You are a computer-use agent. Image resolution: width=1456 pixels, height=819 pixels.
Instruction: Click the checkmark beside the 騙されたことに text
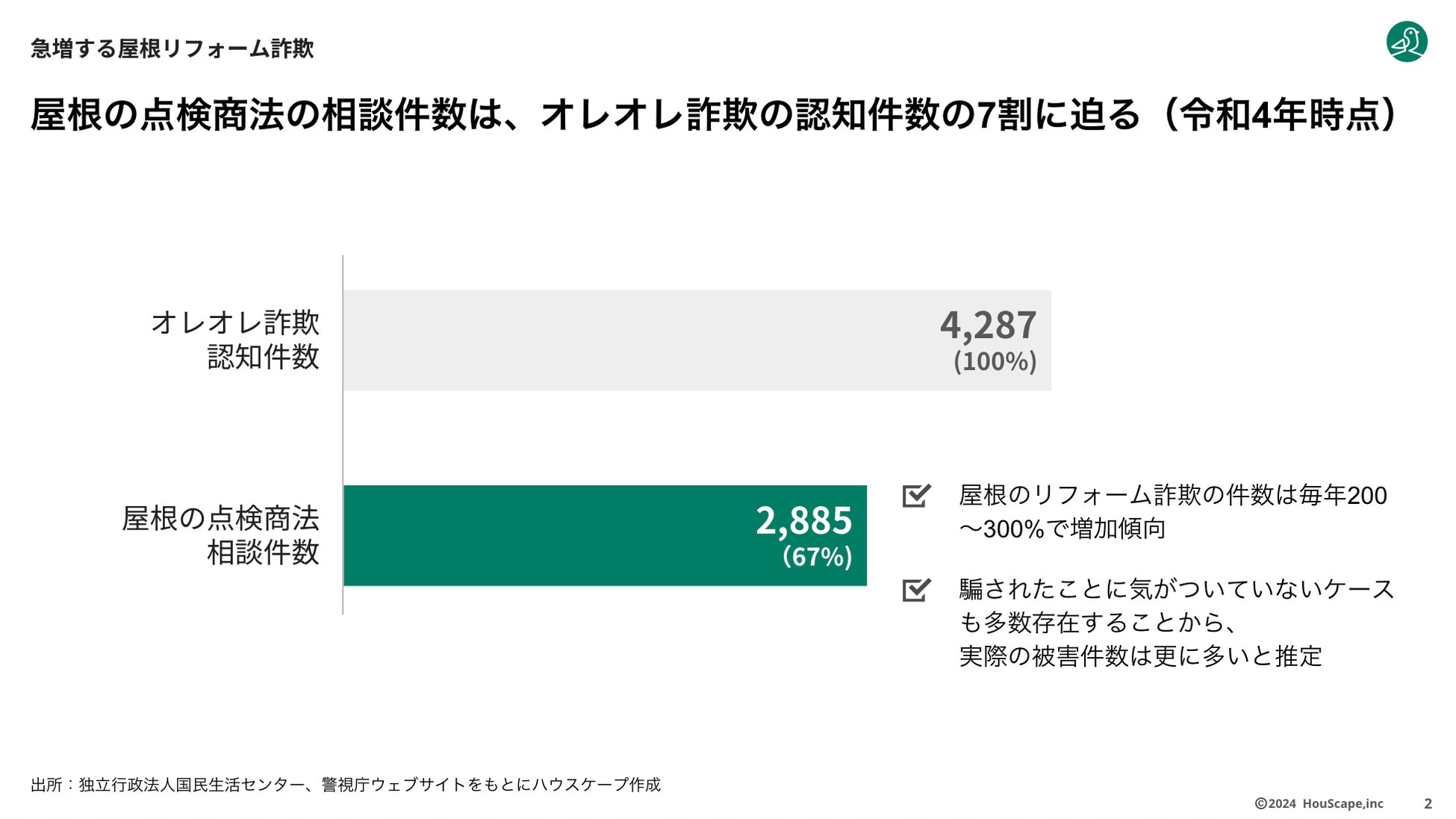tap(916, 590)
